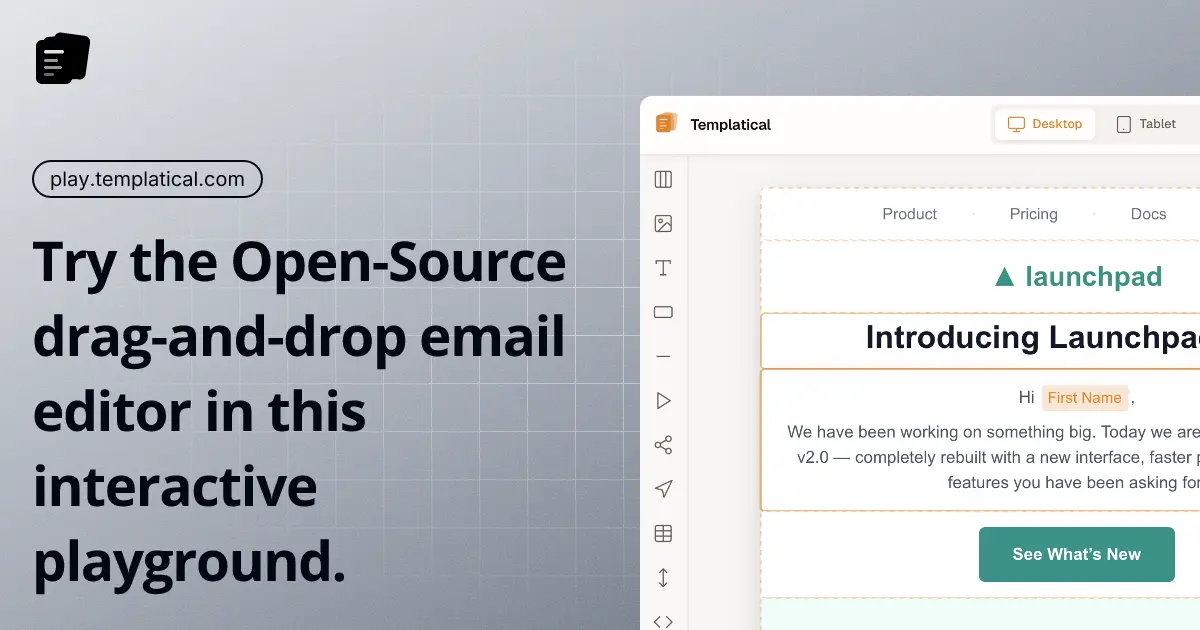The width and height of the screenshot is (1200, 630).
Task: Click the Templatical logo in editor header
Action: [666, 124]
